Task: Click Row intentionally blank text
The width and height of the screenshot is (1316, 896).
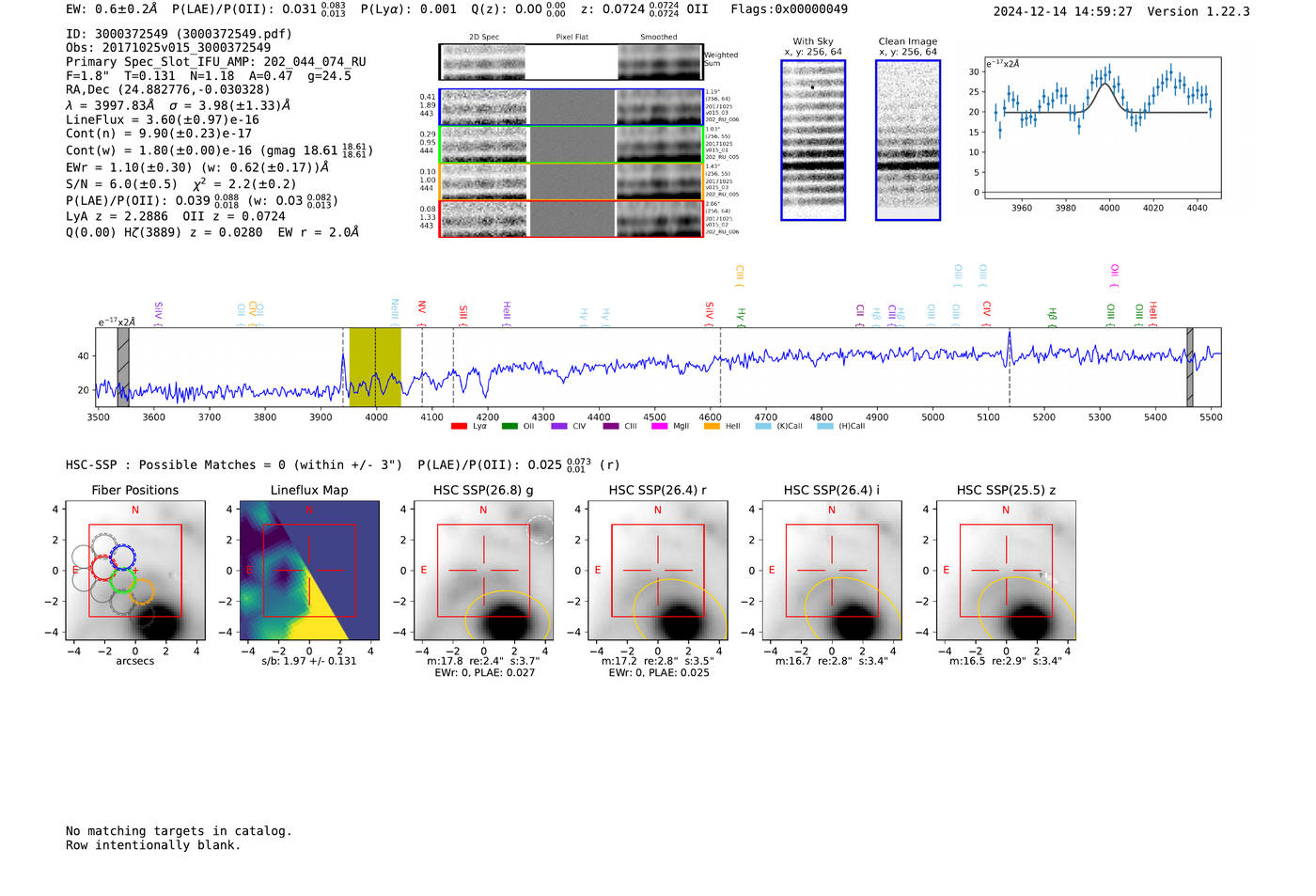Action: (153, 845)
